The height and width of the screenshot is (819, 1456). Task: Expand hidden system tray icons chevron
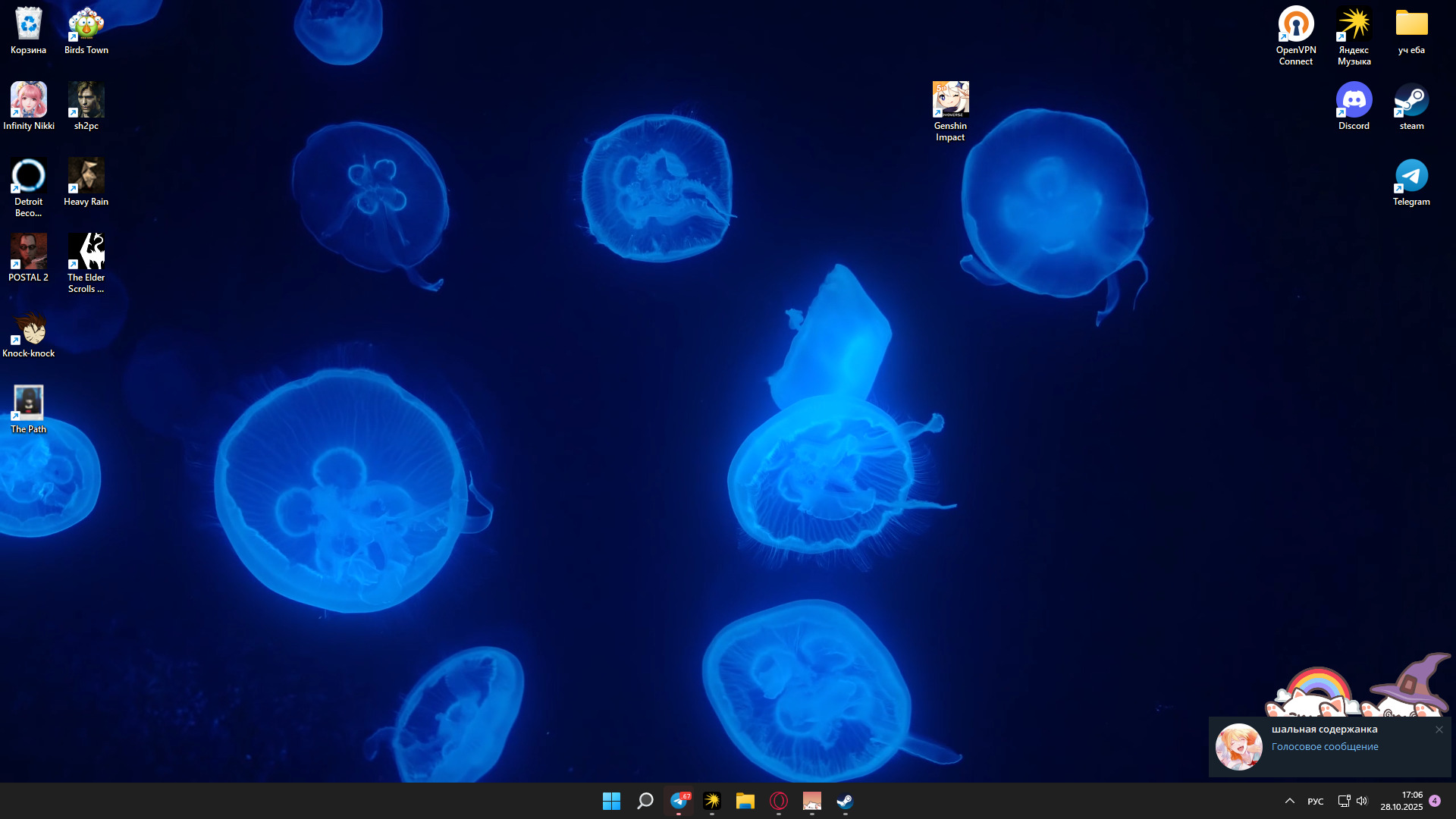click(1289, 801)
